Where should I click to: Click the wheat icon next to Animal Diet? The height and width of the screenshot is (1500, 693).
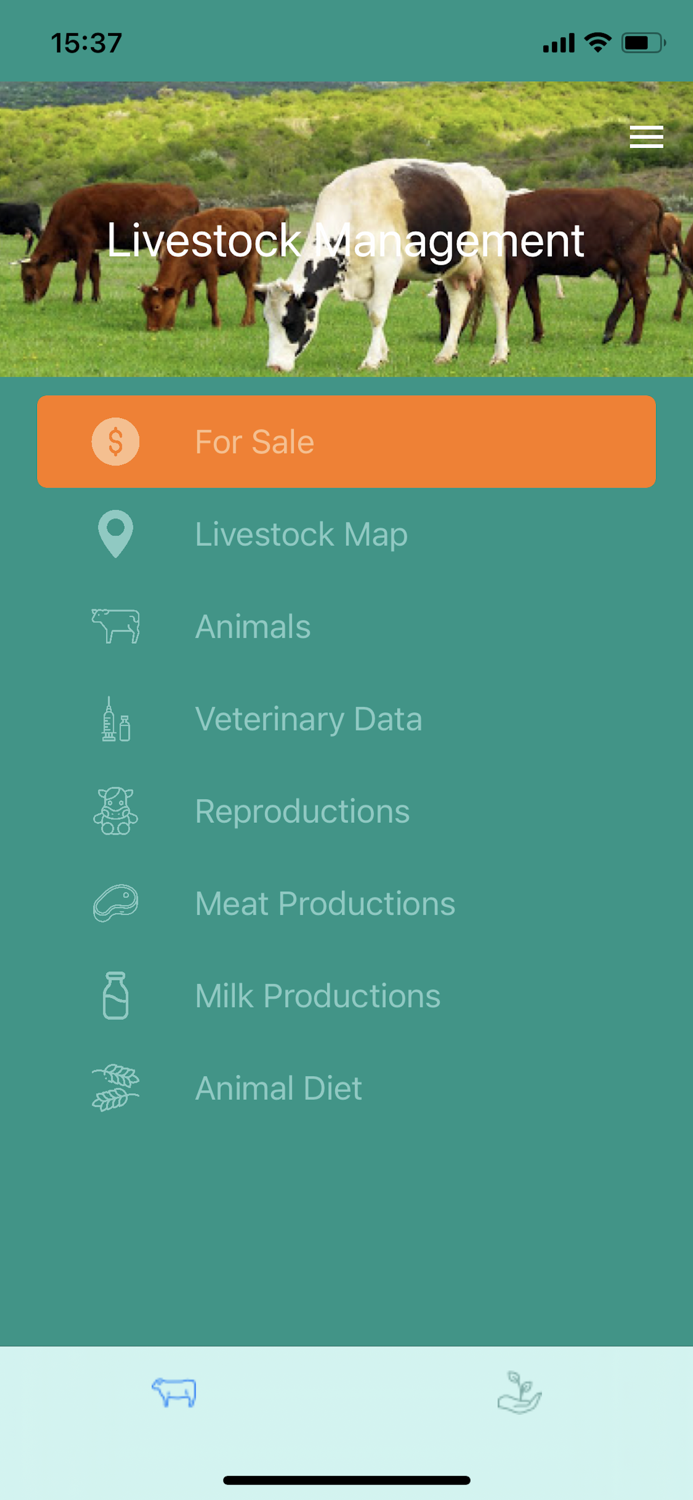[x=115, y=1087]
